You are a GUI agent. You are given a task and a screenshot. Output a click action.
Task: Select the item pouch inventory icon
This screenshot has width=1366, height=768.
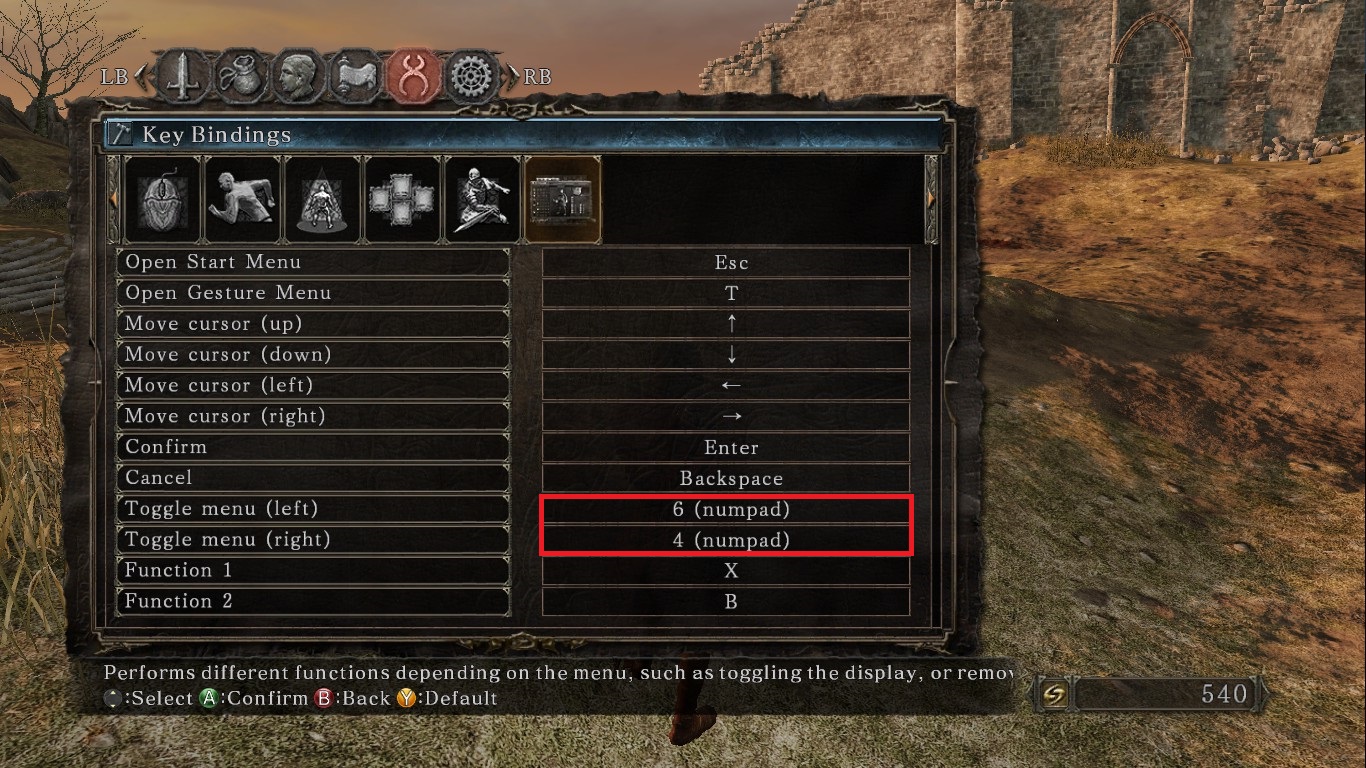pyautogui.click(x=240, y=76)
